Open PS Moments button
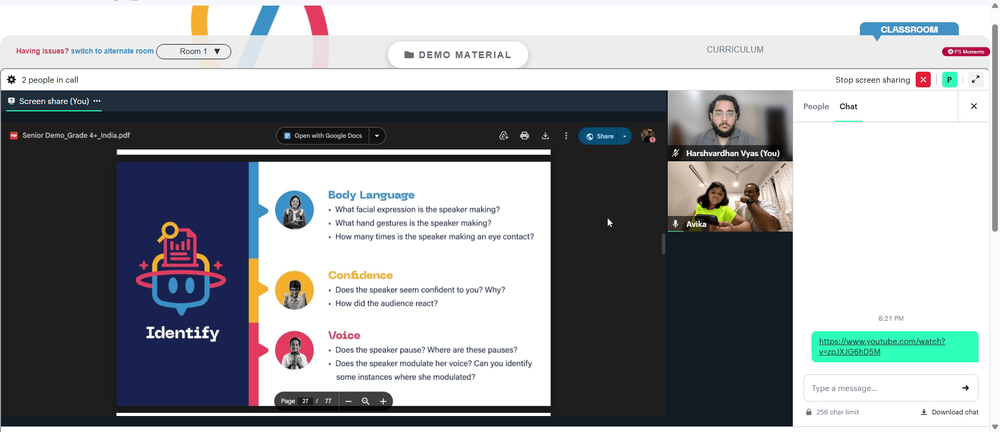 966,52
